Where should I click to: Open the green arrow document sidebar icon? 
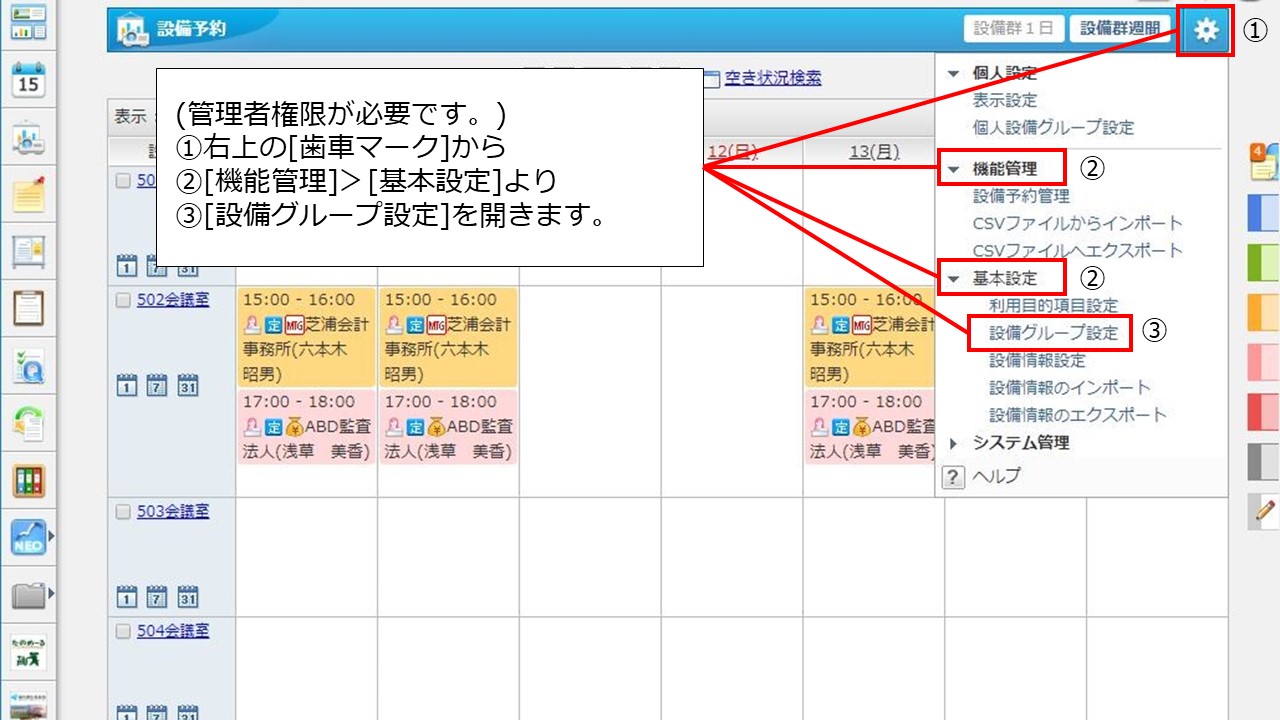click(x=29, y=424)
